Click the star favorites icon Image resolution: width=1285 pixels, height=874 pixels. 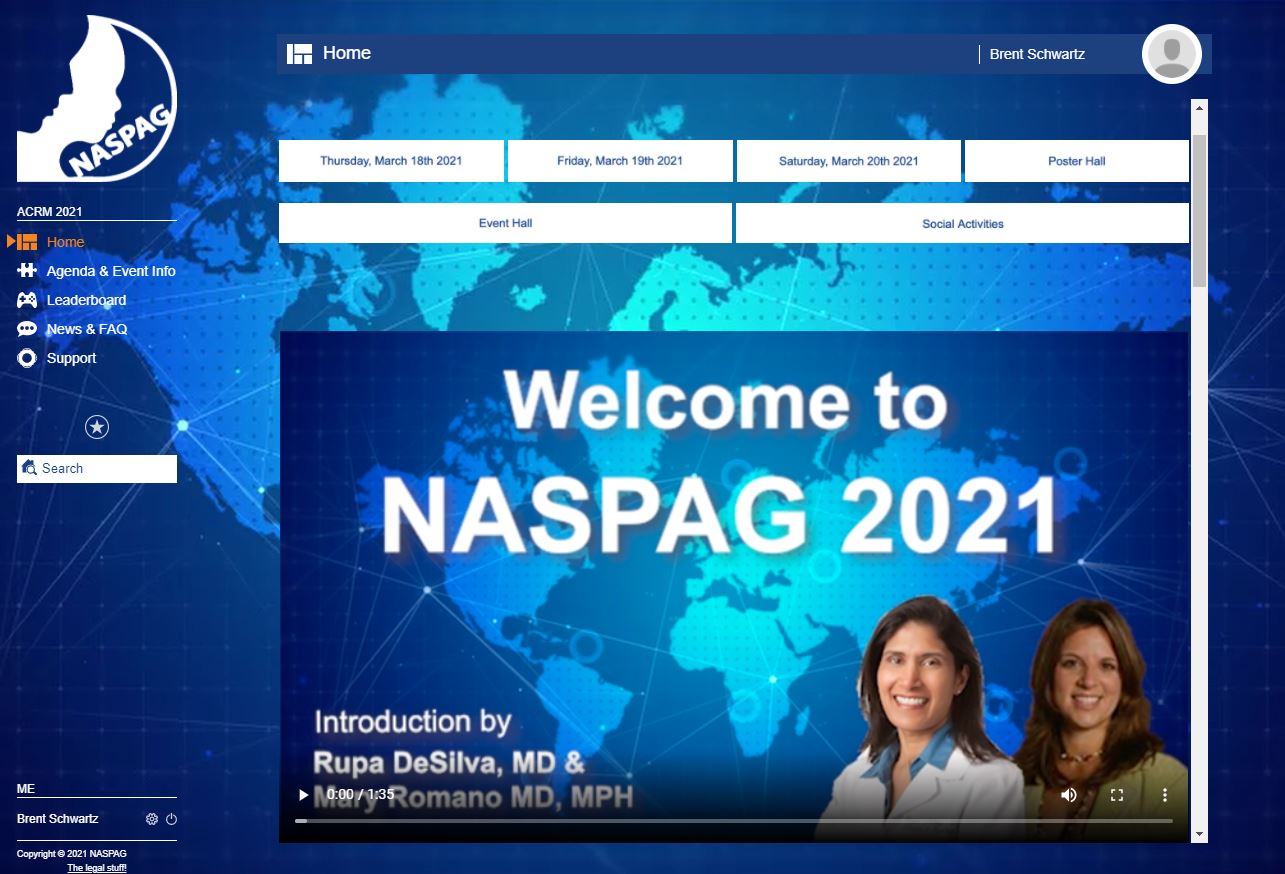pos(97,427)
